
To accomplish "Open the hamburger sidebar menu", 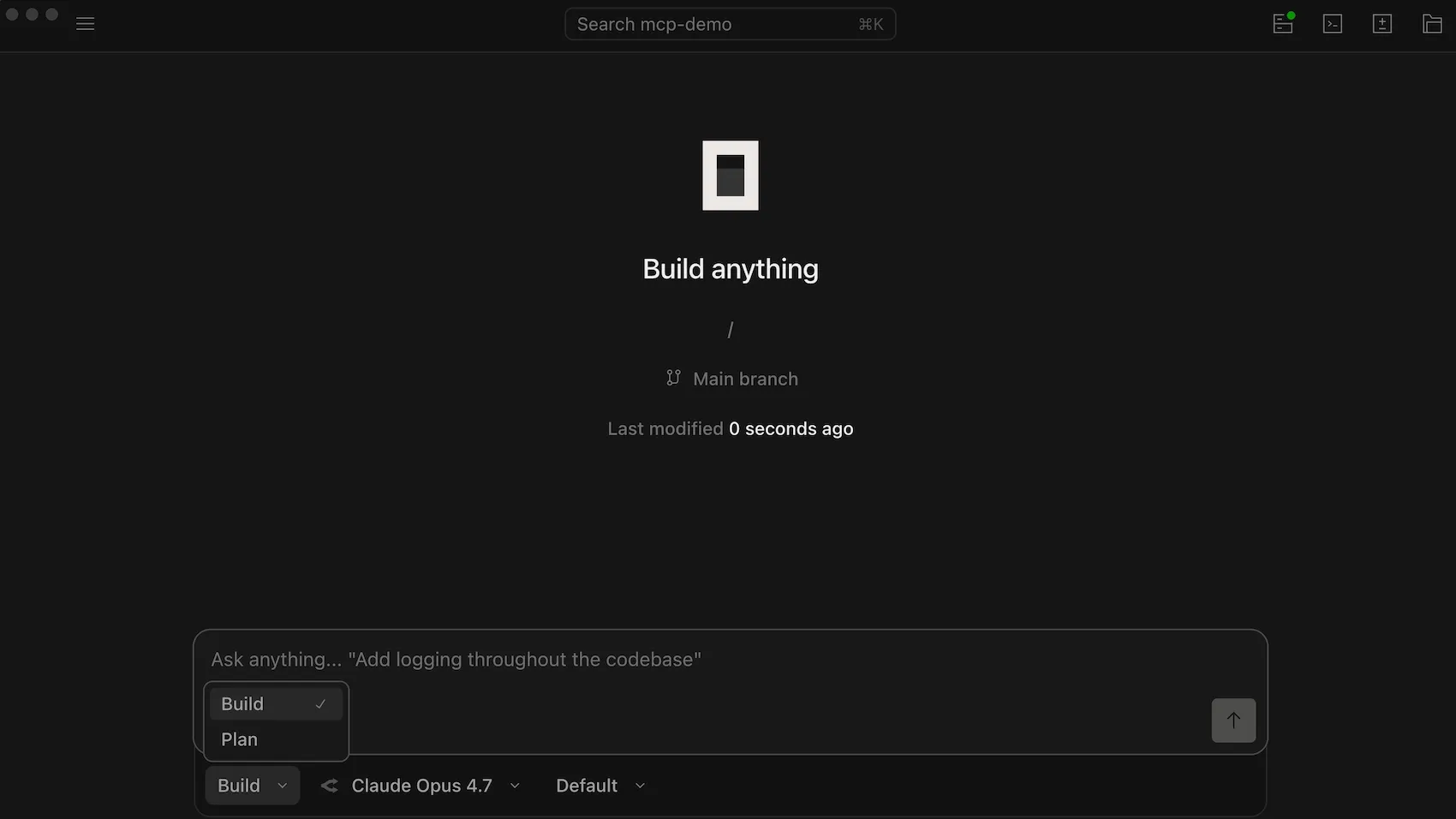I will pyautogui.click(x=86, y=24).
